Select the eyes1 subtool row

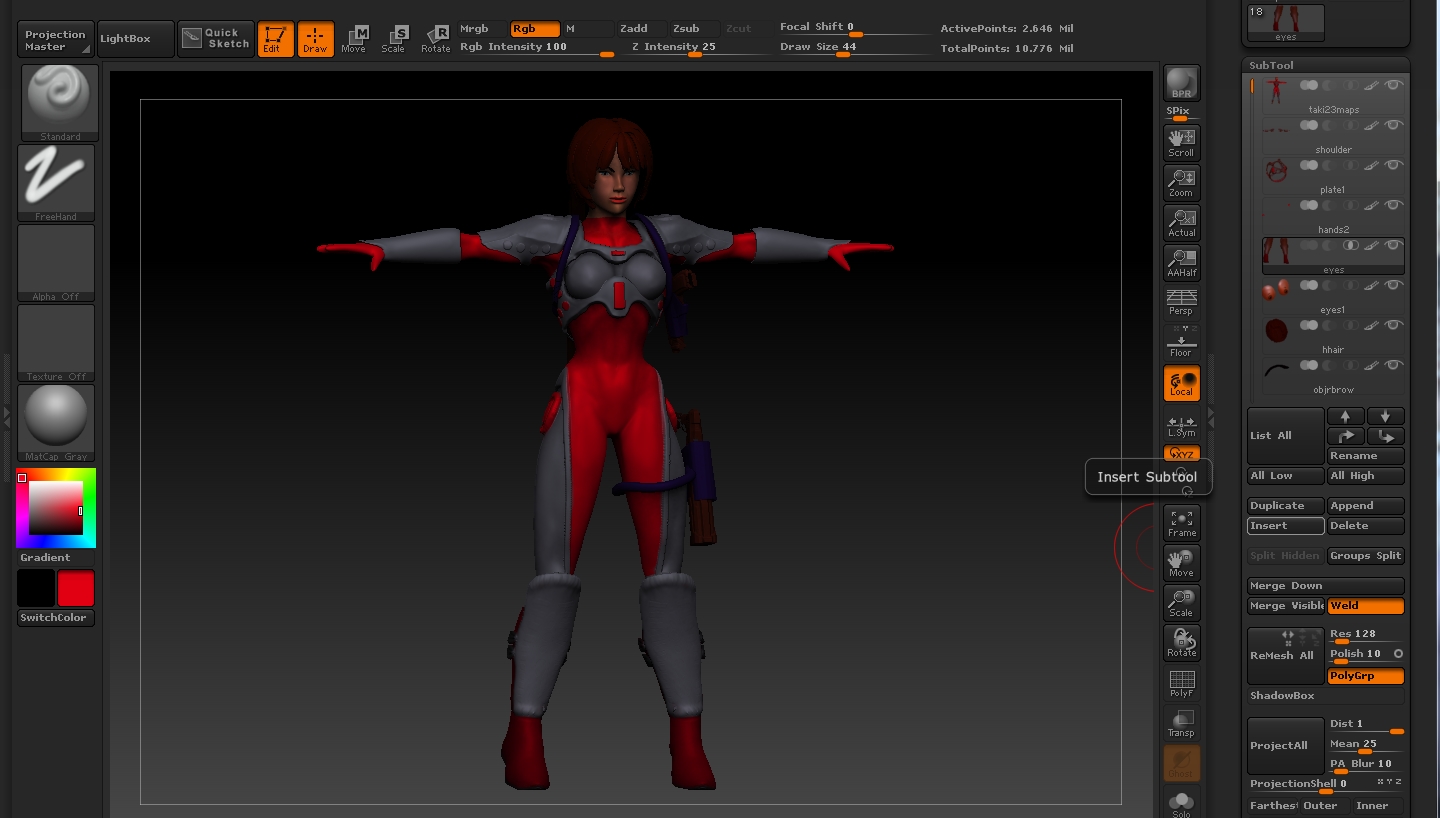pos(1333,297)
